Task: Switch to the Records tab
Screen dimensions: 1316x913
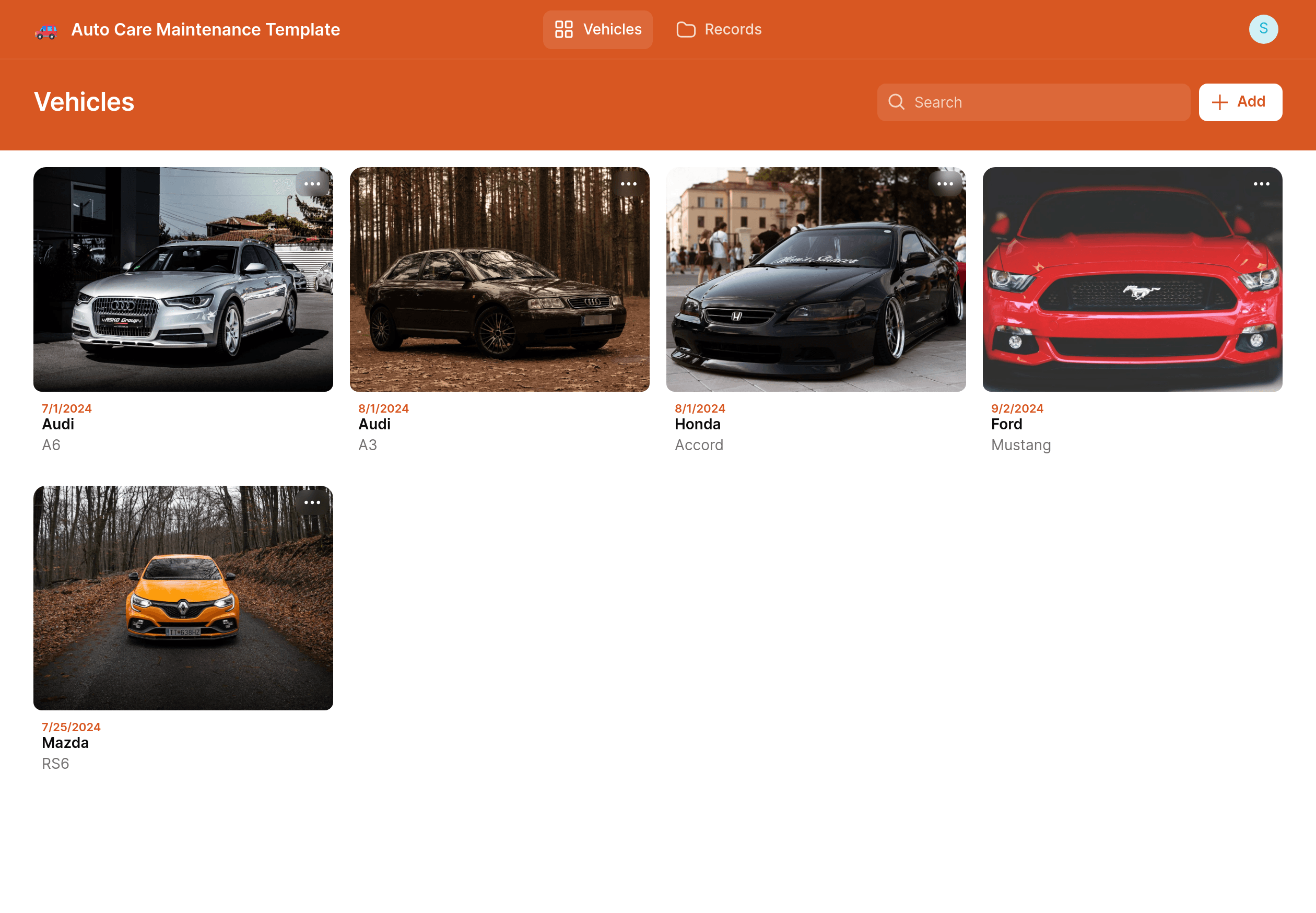Action: click(719, 29)
